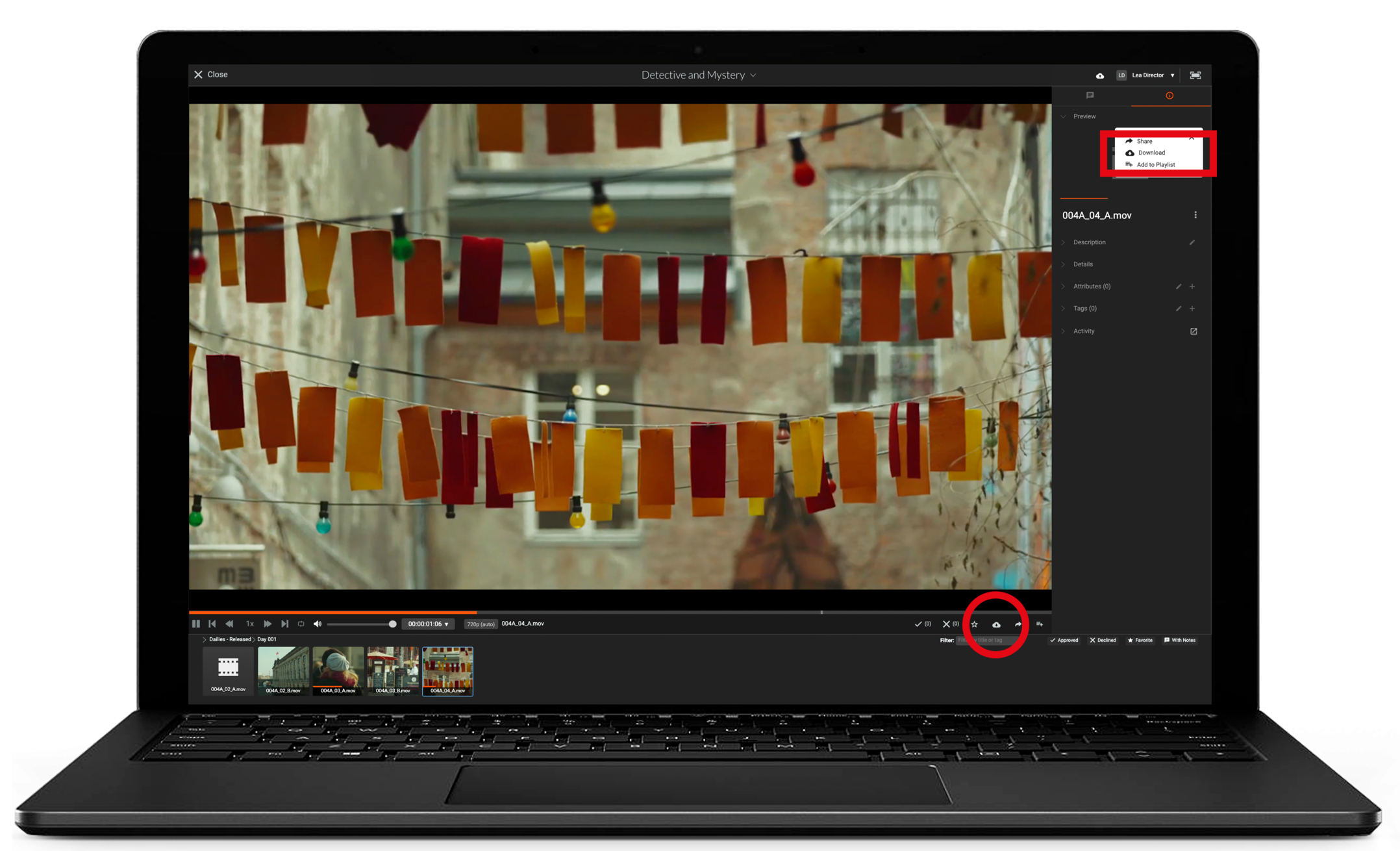Switch to the comments tab
Screen dimensions: 1400x851
(1090, 95)
